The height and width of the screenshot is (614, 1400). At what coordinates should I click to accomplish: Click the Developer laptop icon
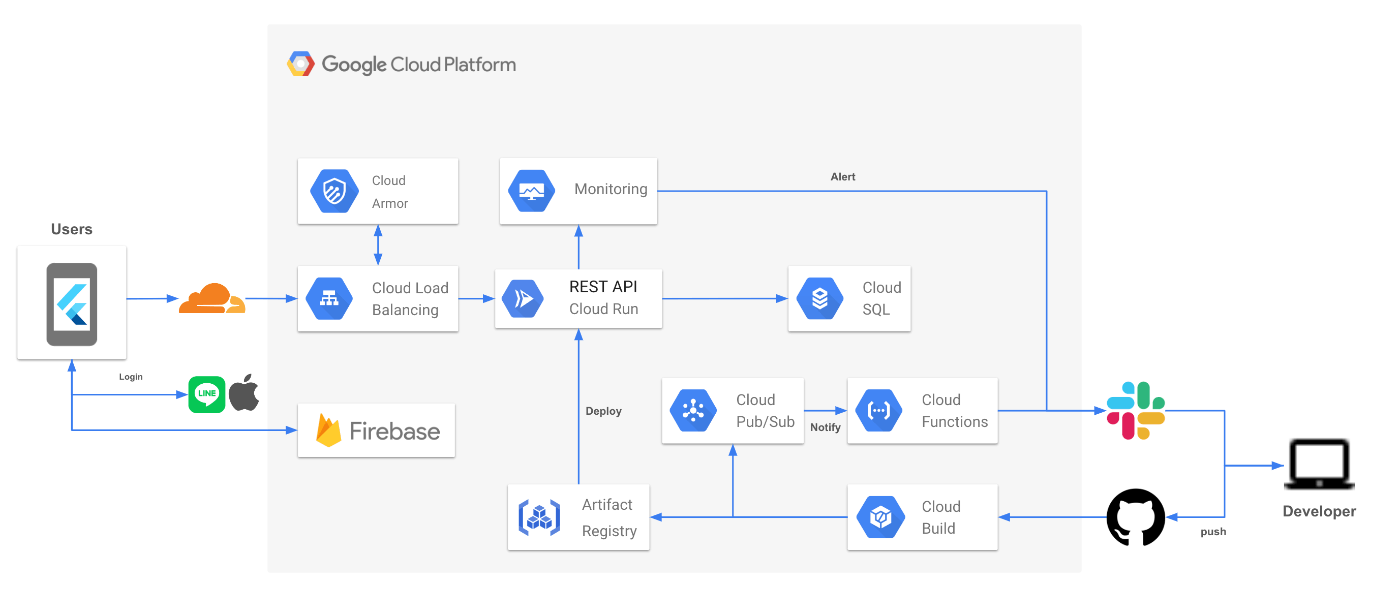pyautogui.click(x=1320, y=466)
